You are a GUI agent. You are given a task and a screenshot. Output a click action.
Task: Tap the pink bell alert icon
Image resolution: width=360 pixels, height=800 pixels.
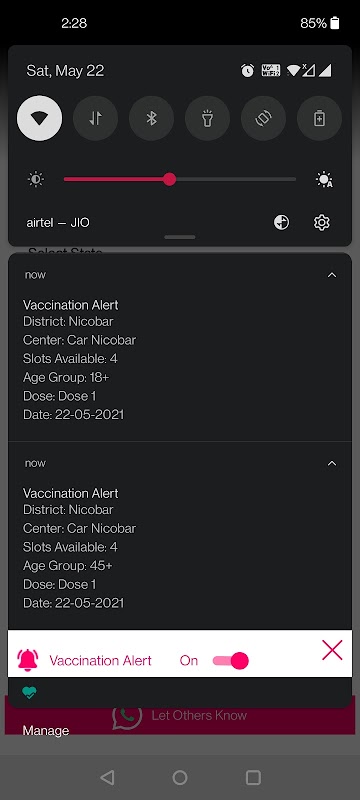[x=28, y=660]
